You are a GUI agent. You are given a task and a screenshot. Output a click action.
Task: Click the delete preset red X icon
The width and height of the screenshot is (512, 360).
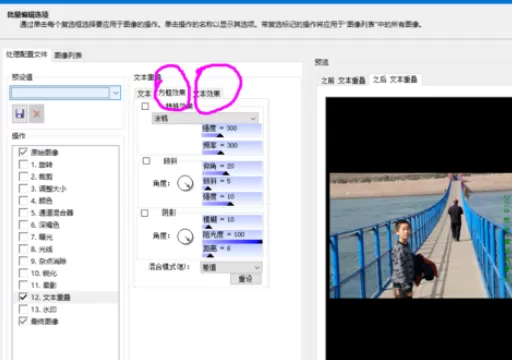pyautogui.click(x=36, y=114)
